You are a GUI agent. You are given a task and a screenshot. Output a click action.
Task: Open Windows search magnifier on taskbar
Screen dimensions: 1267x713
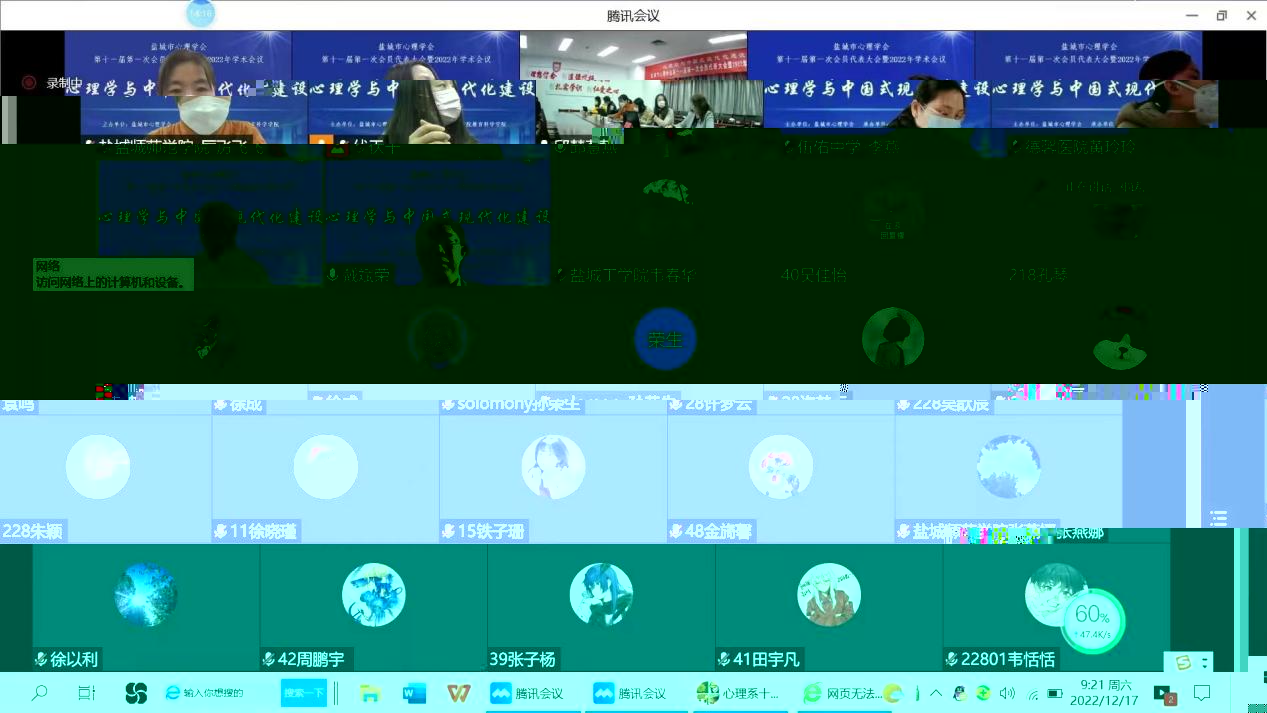[40, 693]
